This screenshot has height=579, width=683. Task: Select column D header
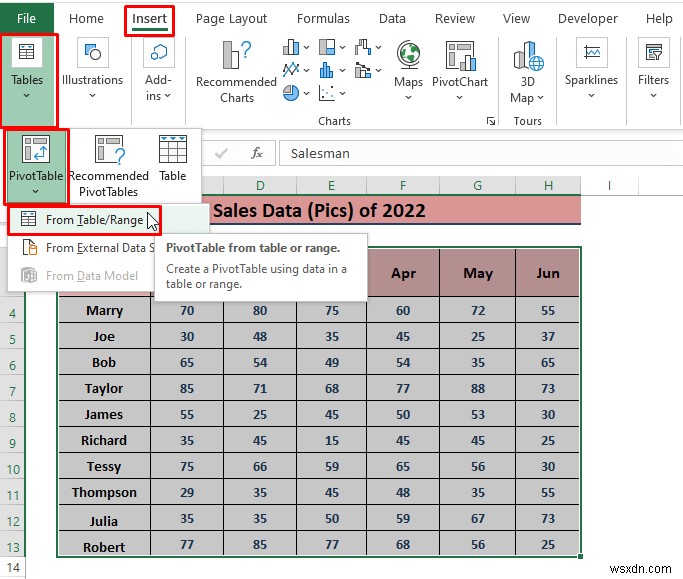(260, 186)
